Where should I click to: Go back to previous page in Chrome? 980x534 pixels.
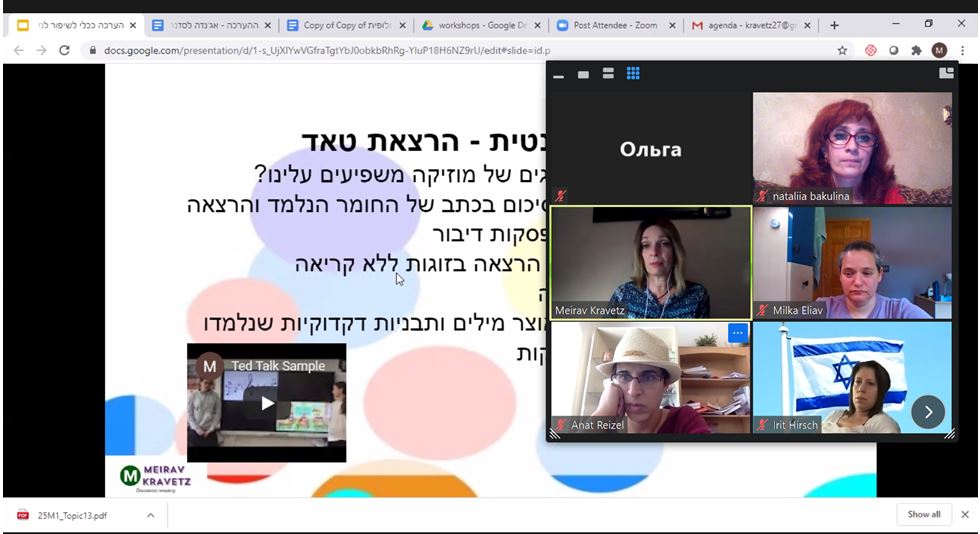(19, 51)
